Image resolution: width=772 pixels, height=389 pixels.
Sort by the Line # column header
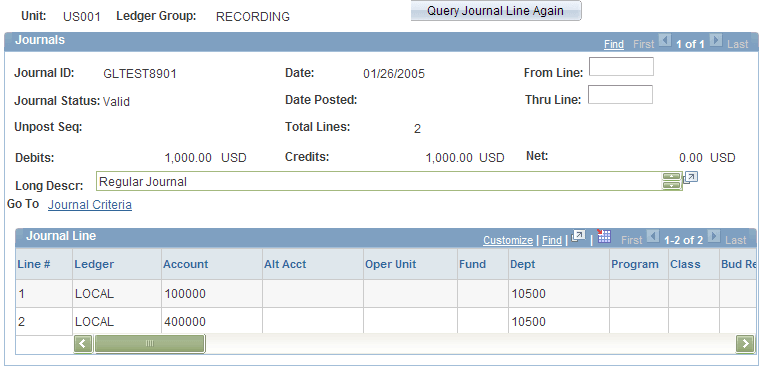point(33,264)
